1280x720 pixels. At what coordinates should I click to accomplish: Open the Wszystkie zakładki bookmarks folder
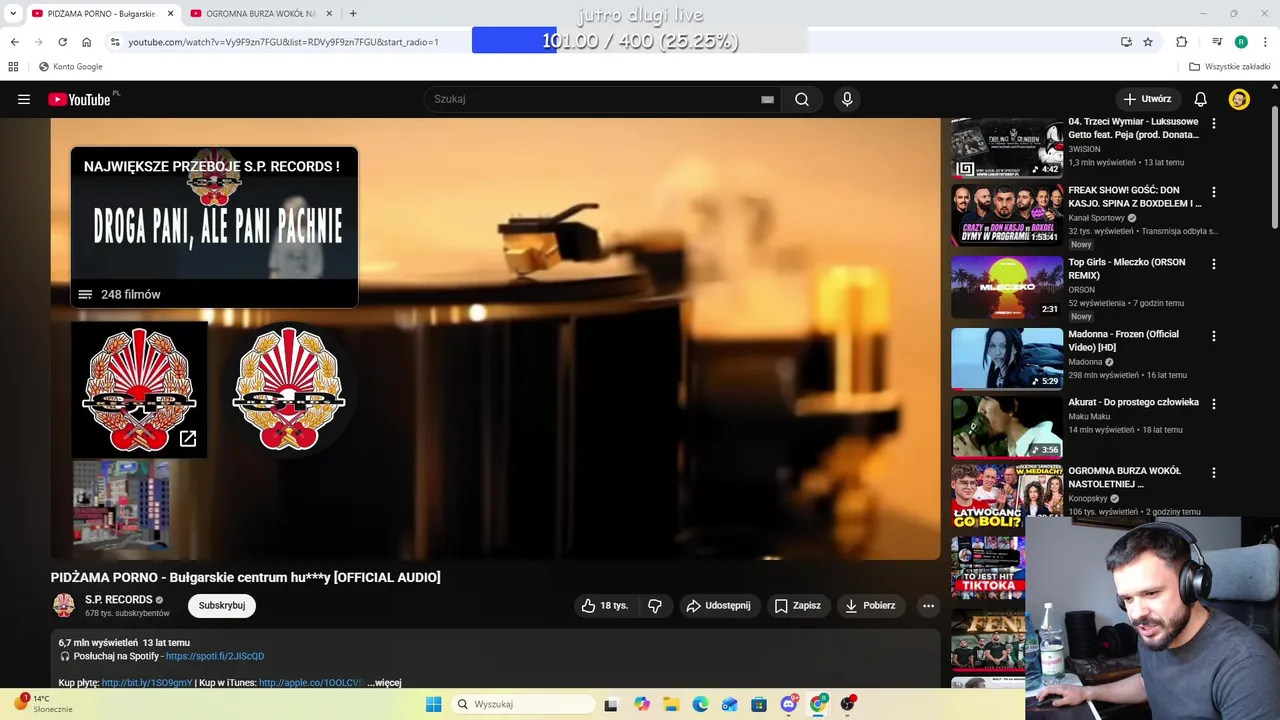pyautogui.click(x=1230, y=67)
